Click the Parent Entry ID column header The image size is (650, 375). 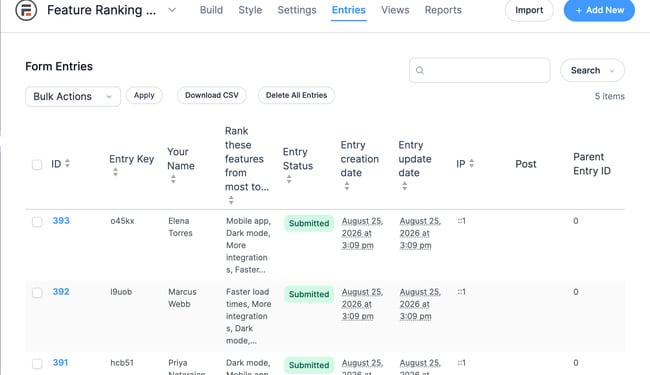point(592,164)
